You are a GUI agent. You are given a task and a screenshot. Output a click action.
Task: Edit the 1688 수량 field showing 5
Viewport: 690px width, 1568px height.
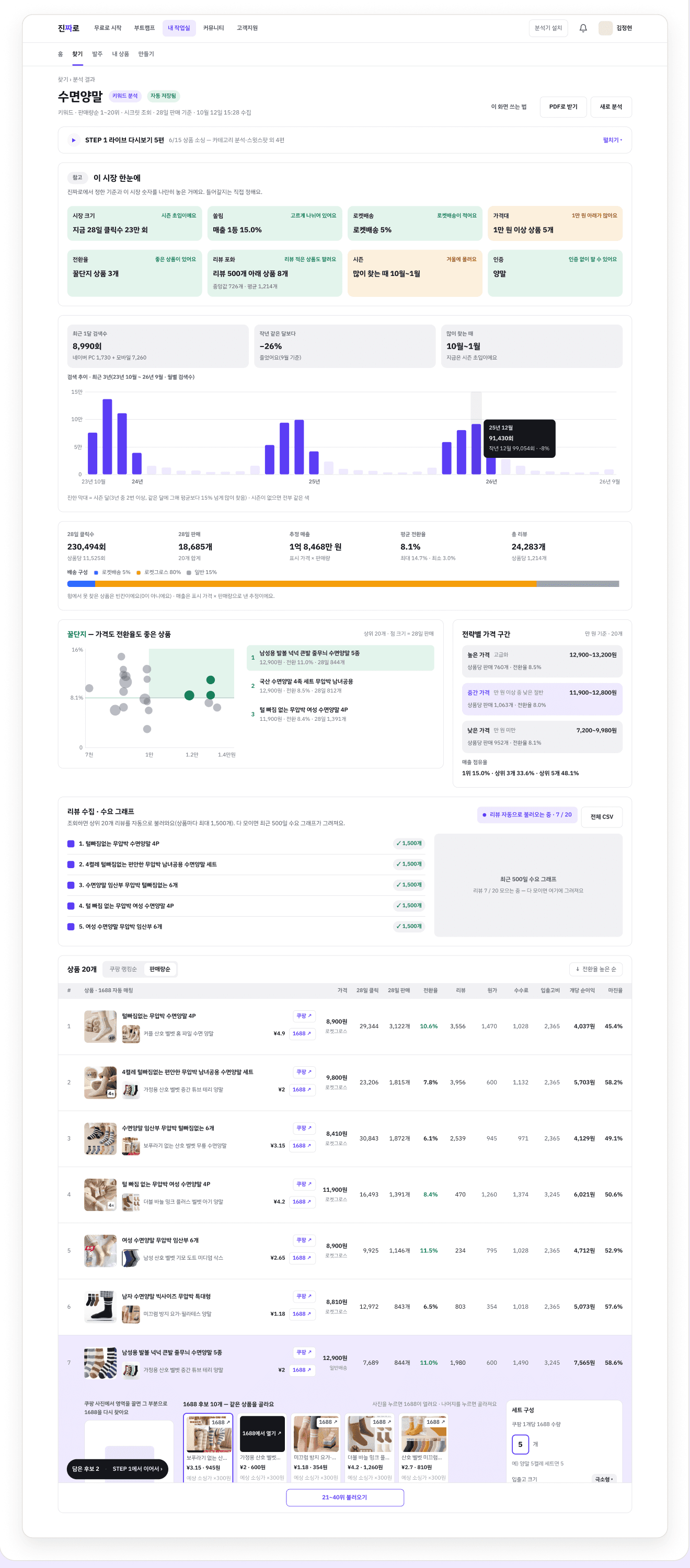click(520, 1444)
